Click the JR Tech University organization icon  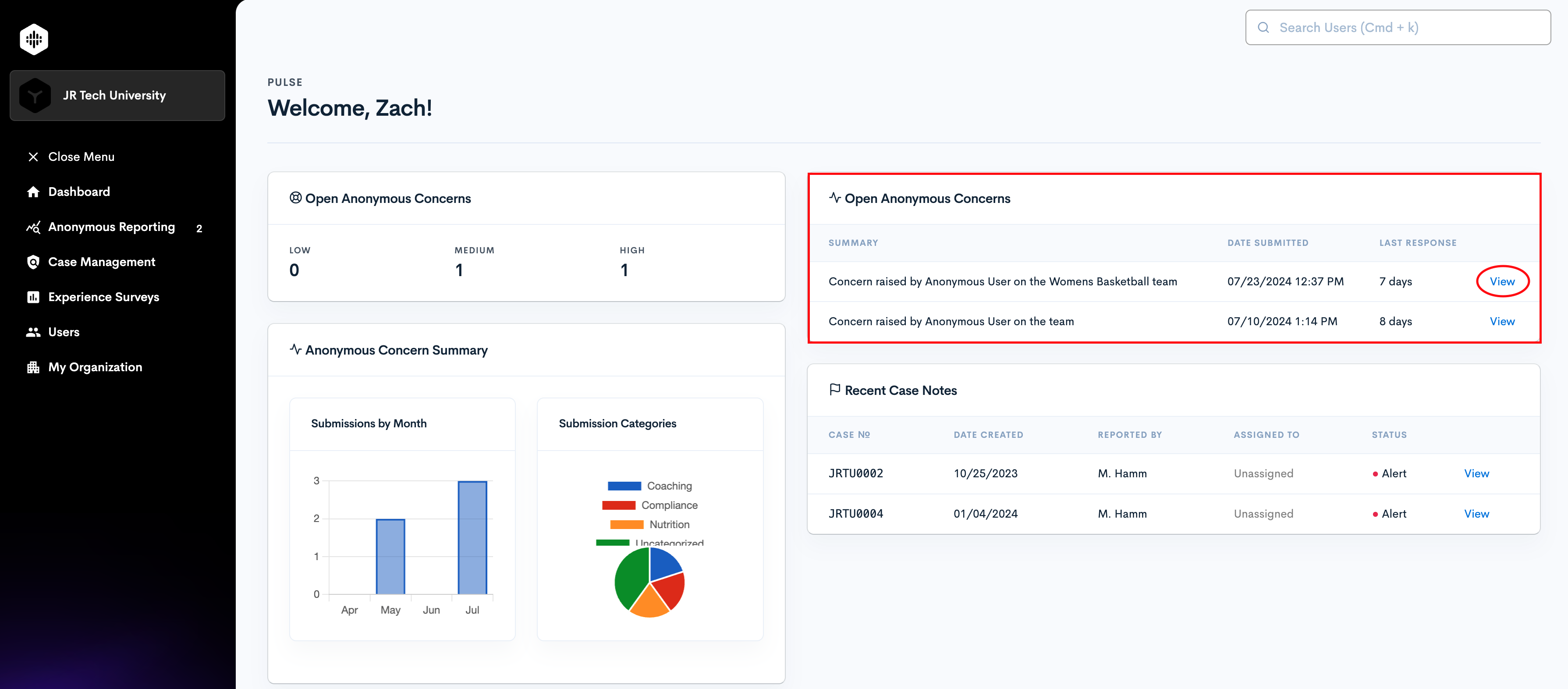[35, 96]
